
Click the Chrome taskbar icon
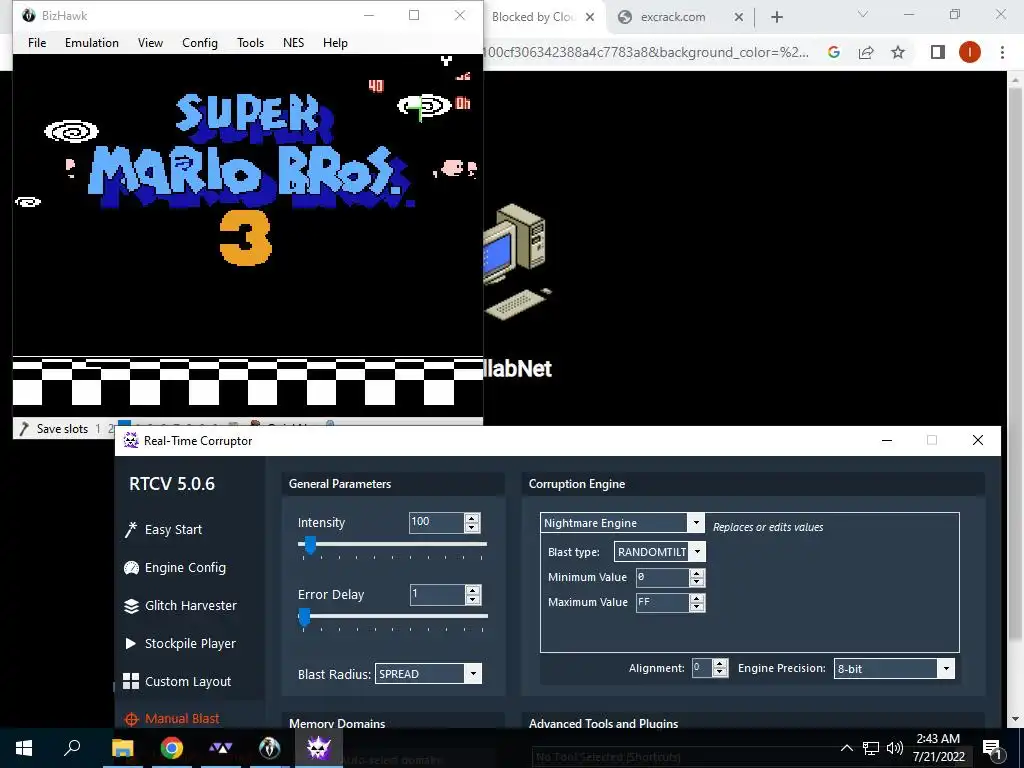pyautogui.click(x=171, y=748)
